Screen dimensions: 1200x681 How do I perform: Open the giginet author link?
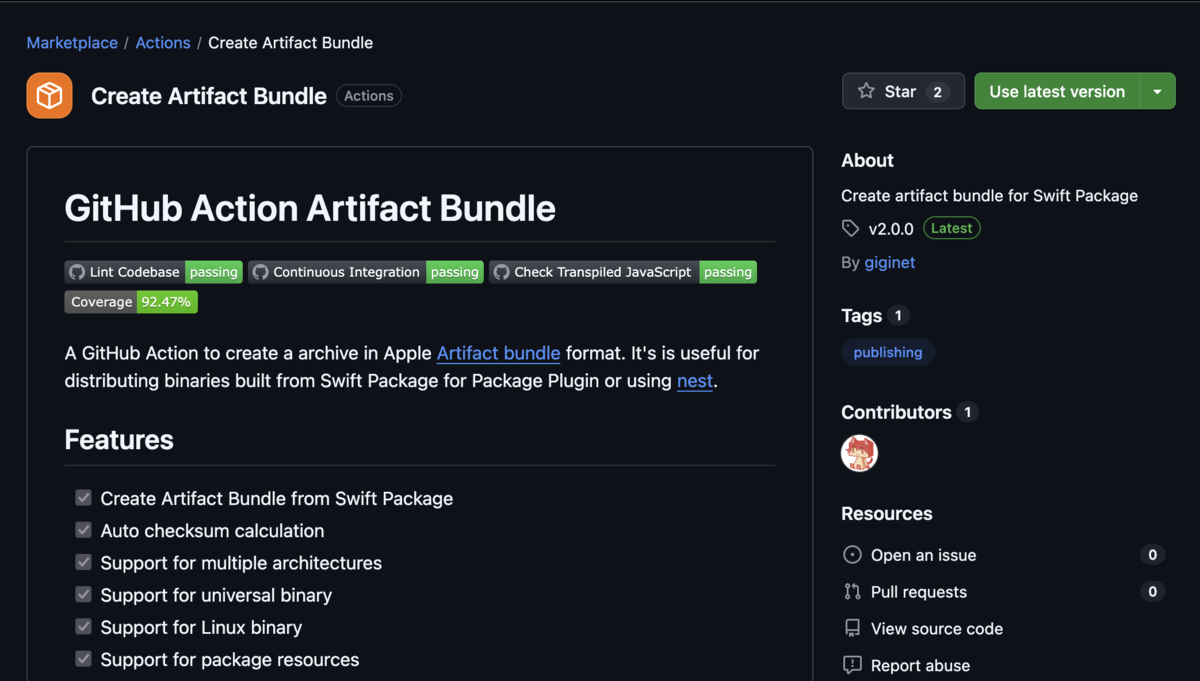pos(890,262)
